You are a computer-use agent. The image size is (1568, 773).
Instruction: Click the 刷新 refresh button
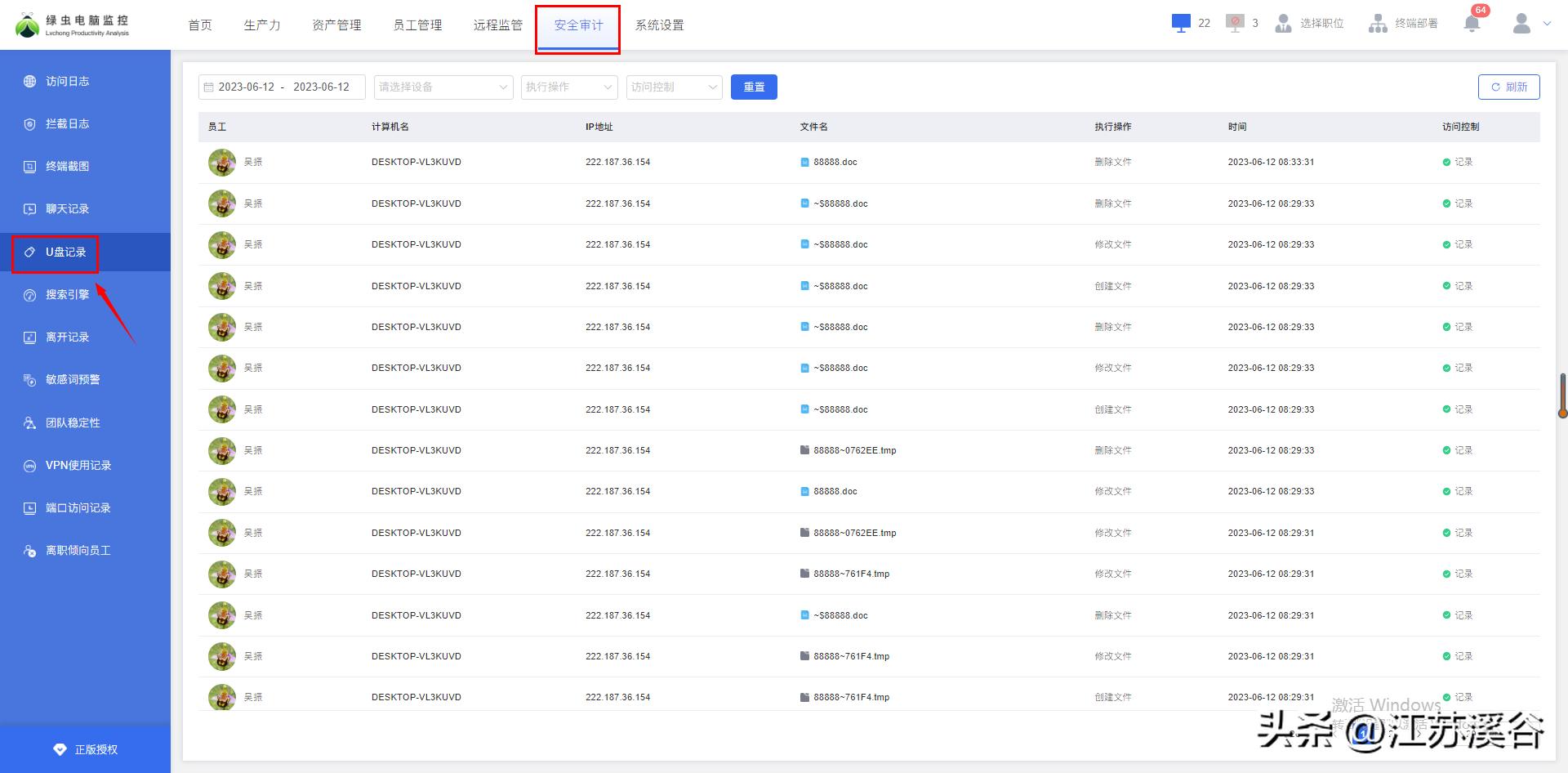[x=1508, y=87]
